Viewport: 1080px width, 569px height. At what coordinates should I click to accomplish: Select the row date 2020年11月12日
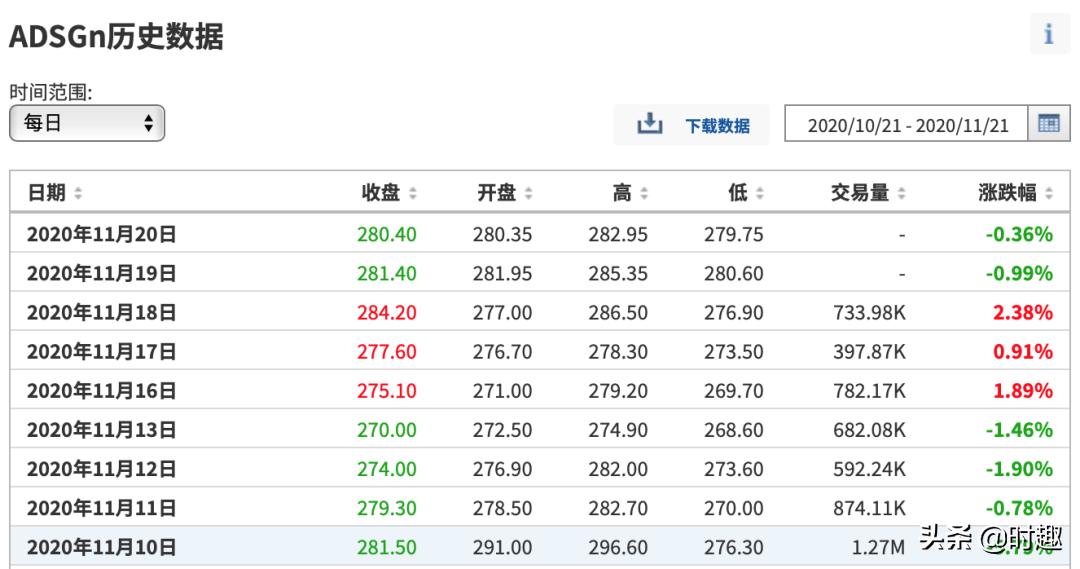pos(101,469)
